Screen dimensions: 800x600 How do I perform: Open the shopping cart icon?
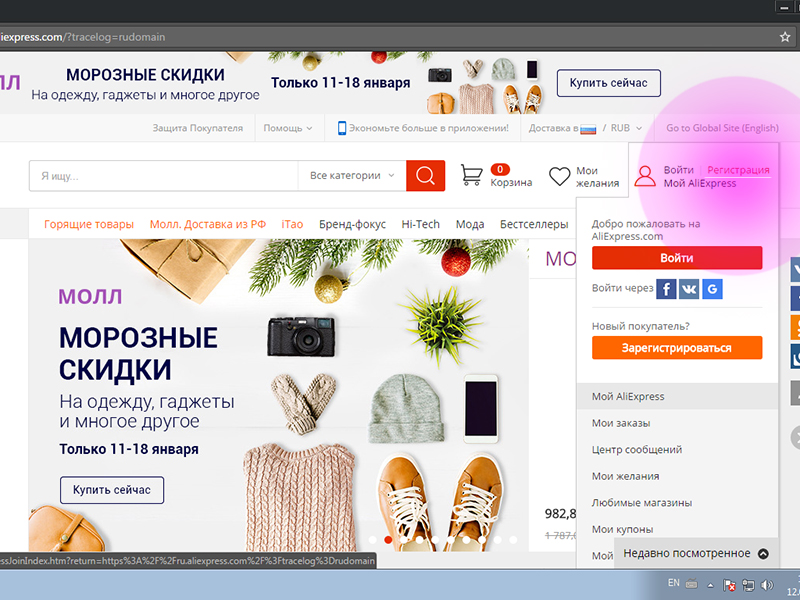(x=471, y=175)
